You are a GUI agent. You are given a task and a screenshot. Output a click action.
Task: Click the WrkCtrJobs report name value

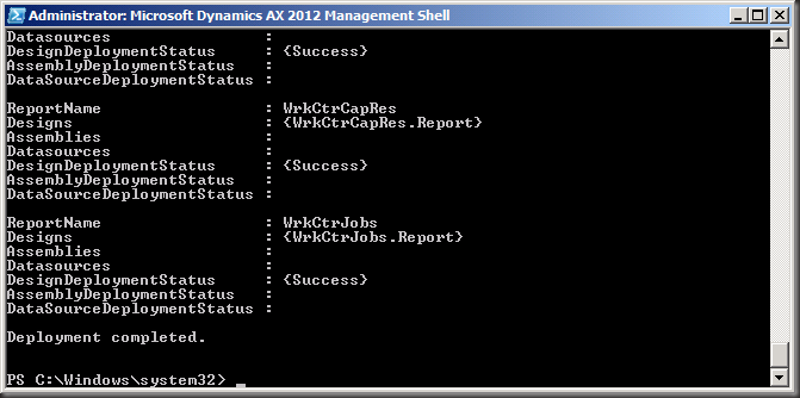coord(330,223)
